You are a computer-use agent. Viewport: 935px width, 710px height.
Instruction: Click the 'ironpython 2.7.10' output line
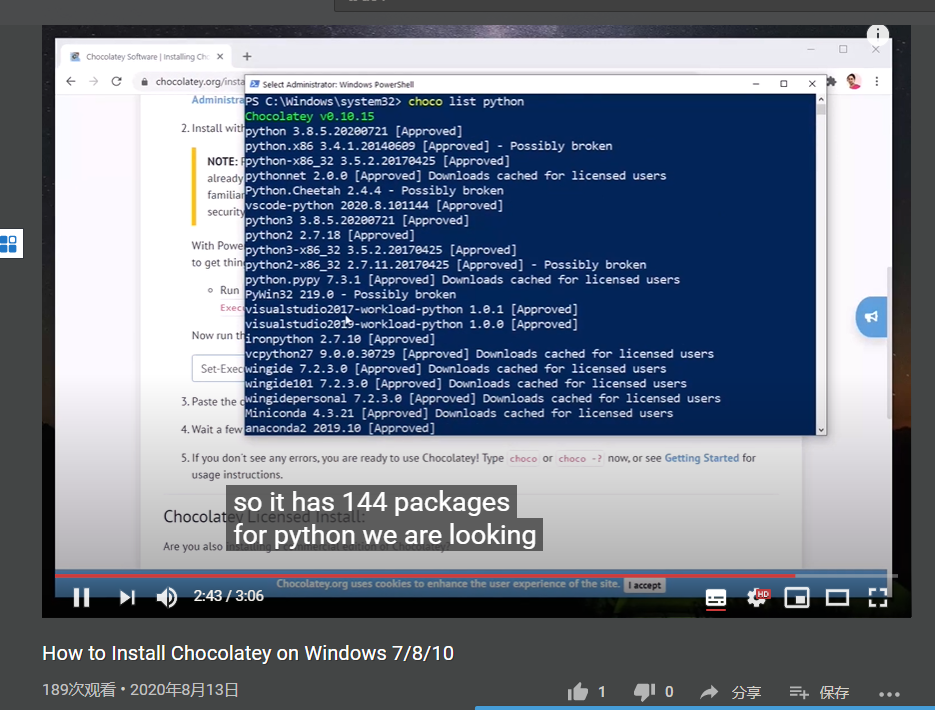340,339
